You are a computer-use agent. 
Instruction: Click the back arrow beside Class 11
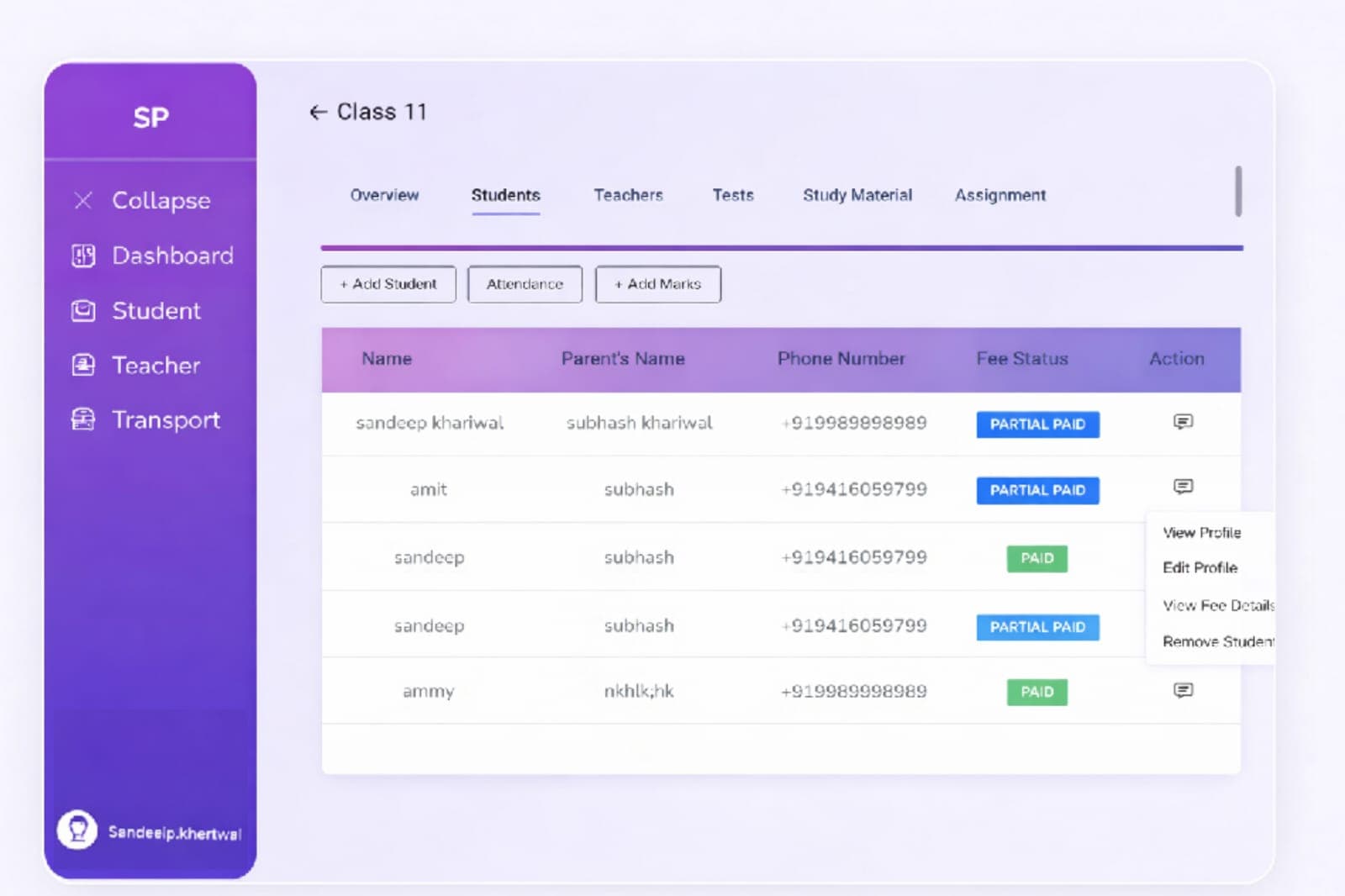click(318, 113)
